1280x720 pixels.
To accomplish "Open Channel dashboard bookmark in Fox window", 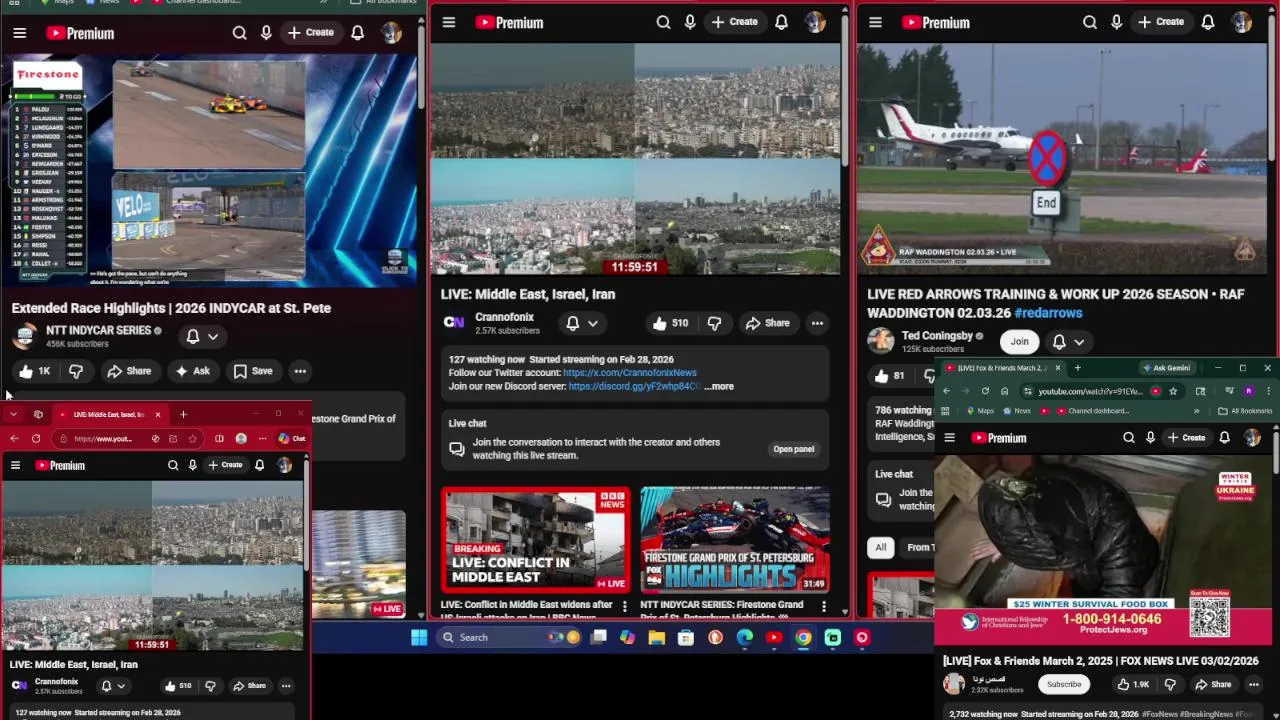I will pyautogui.click(x=1091, y=411).
